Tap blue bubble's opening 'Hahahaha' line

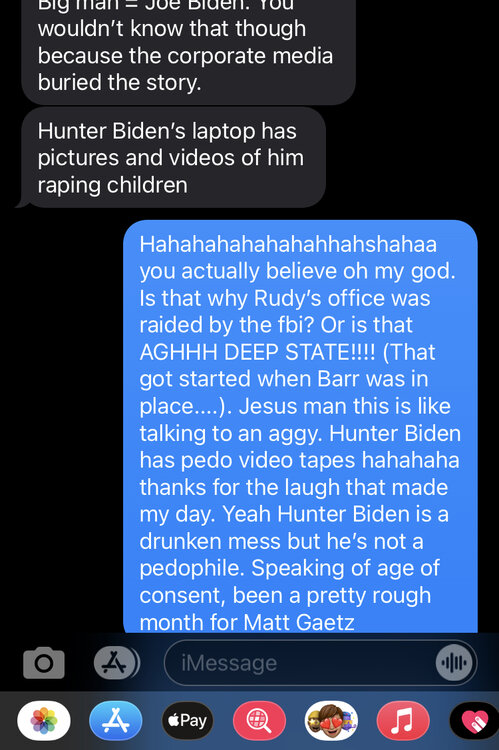click(288, 244)
